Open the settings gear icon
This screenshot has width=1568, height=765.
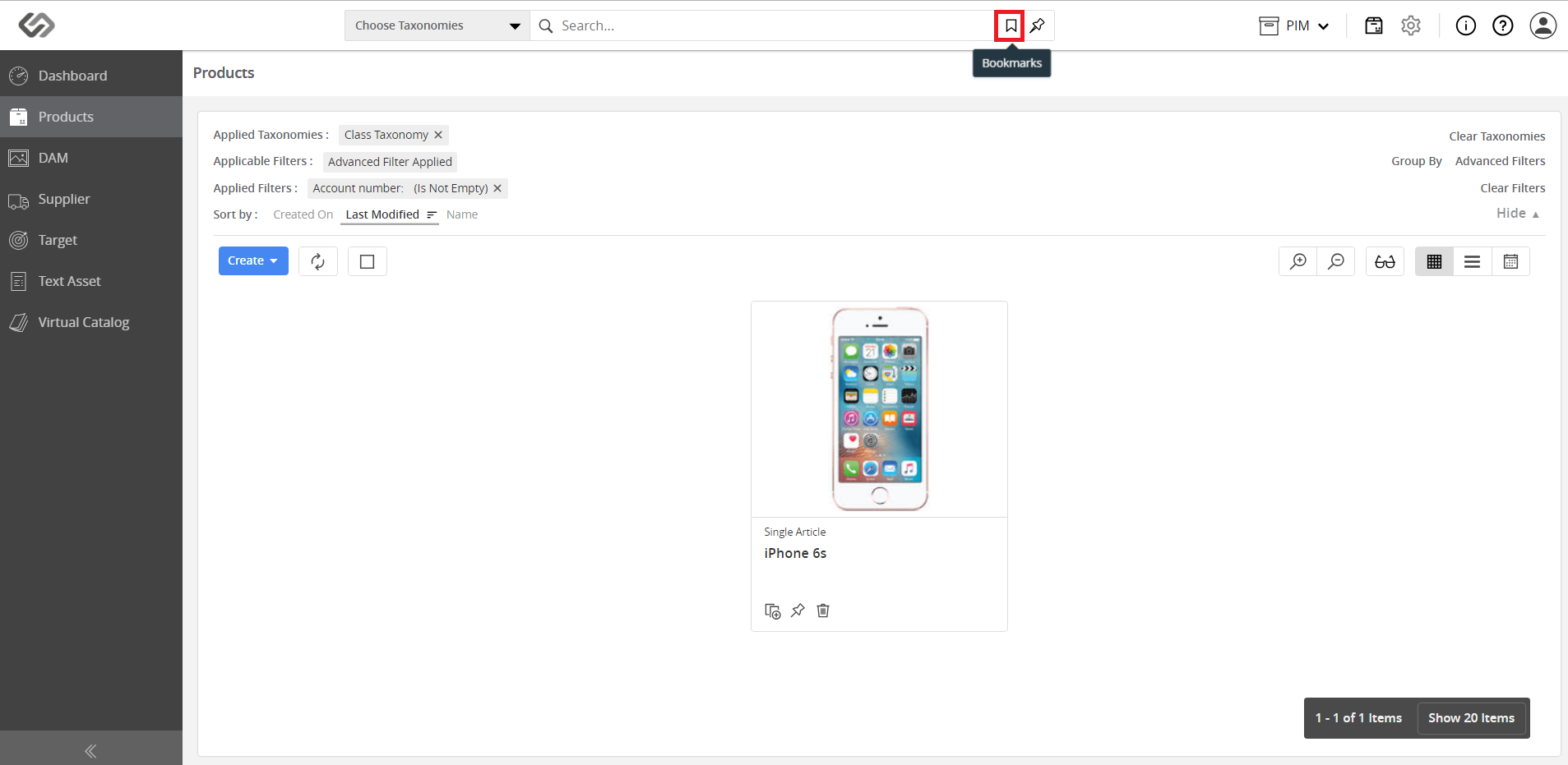1411,25
